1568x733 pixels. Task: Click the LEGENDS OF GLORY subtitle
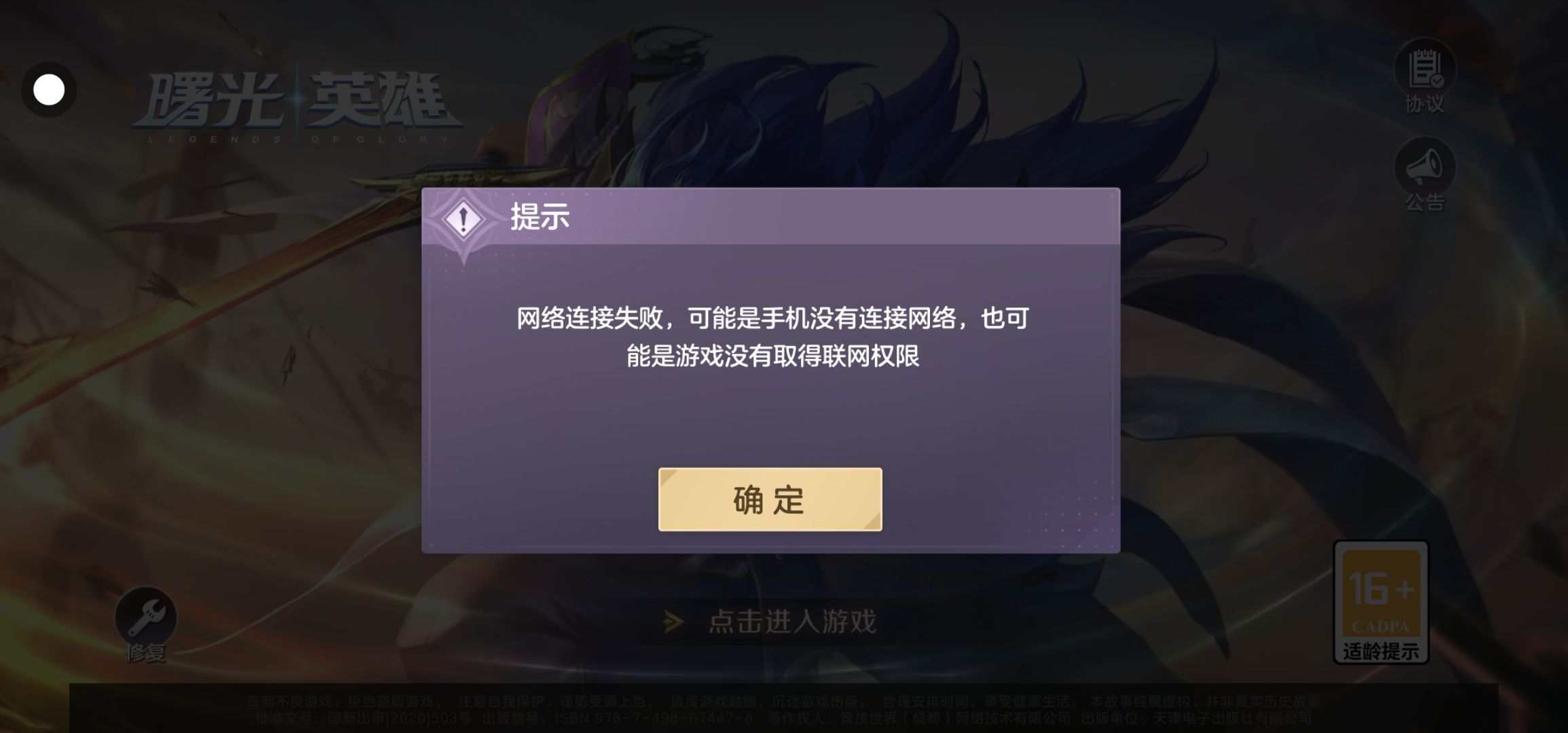299,139
